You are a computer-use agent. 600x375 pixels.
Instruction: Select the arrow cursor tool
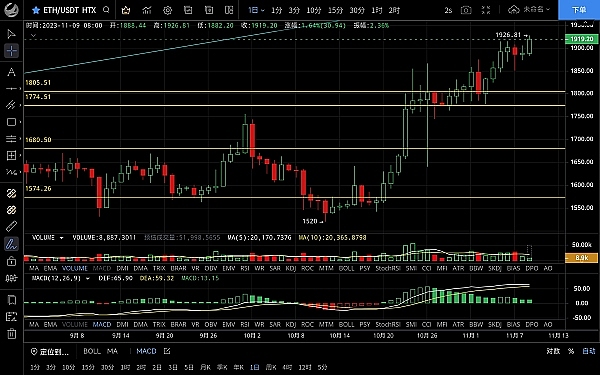coord(11,34)
